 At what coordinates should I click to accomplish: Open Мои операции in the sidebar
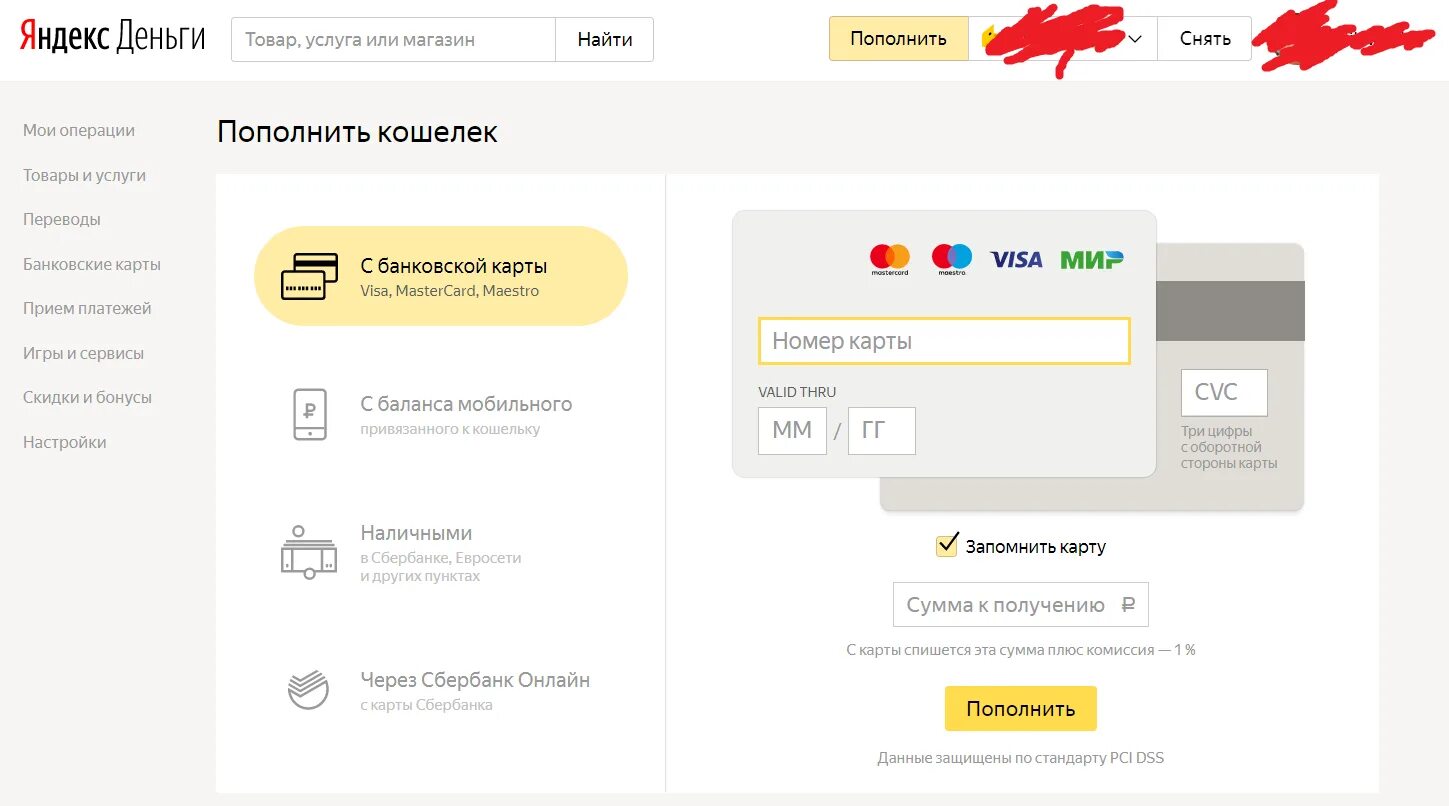pos(79,130)
